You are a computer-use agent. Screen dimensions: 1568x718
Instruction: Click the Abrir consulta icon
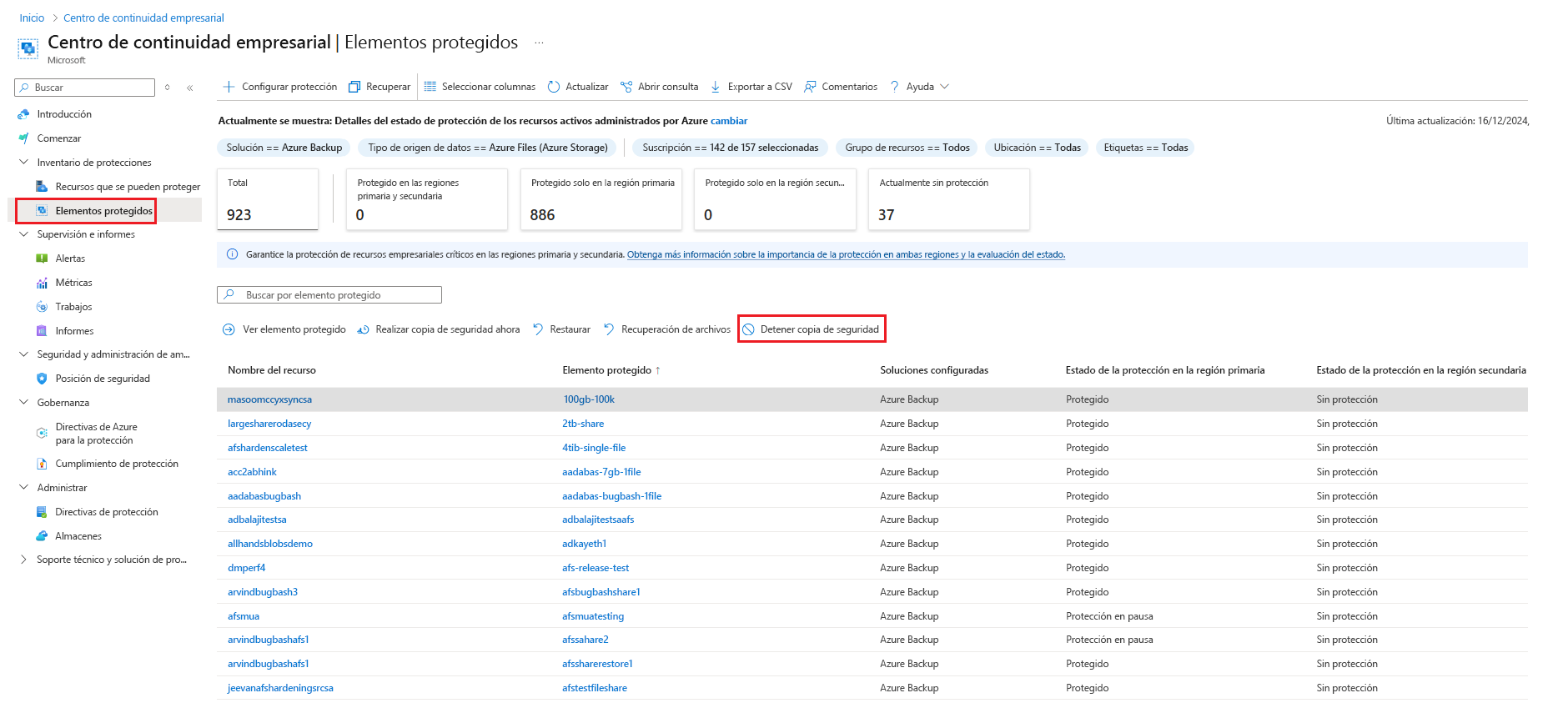[x=626, y=87]
